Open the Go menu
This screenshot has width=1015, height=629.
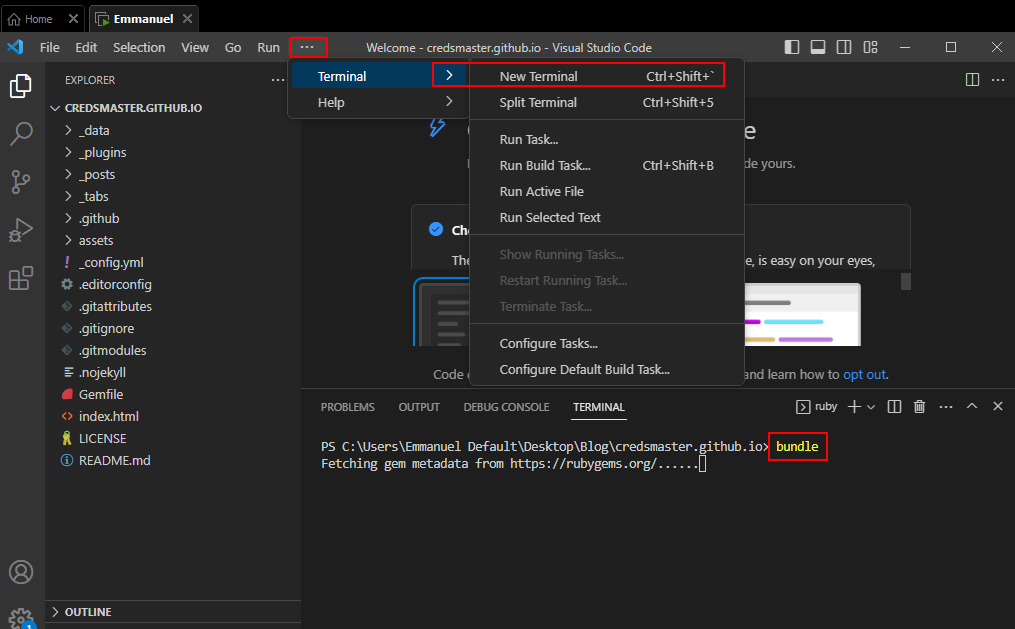coord(233,47)
